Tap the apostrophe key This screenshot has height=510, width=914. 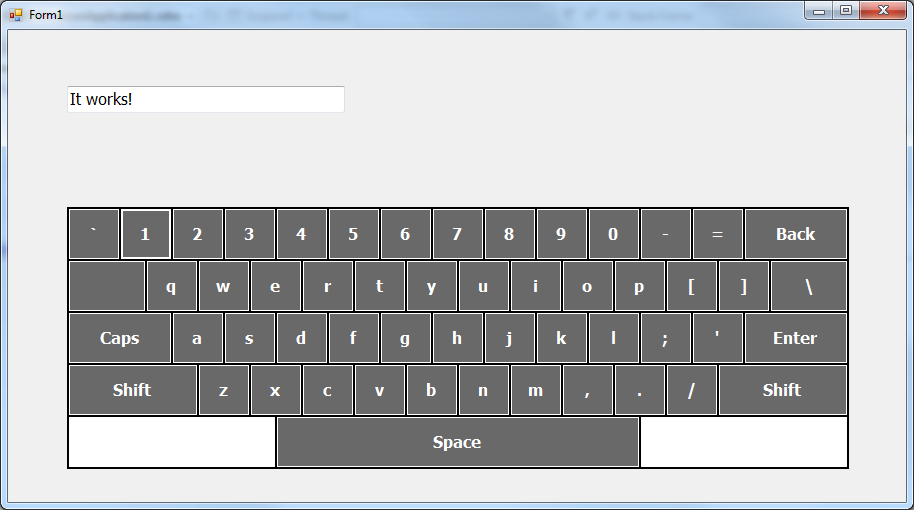(718, 337)
